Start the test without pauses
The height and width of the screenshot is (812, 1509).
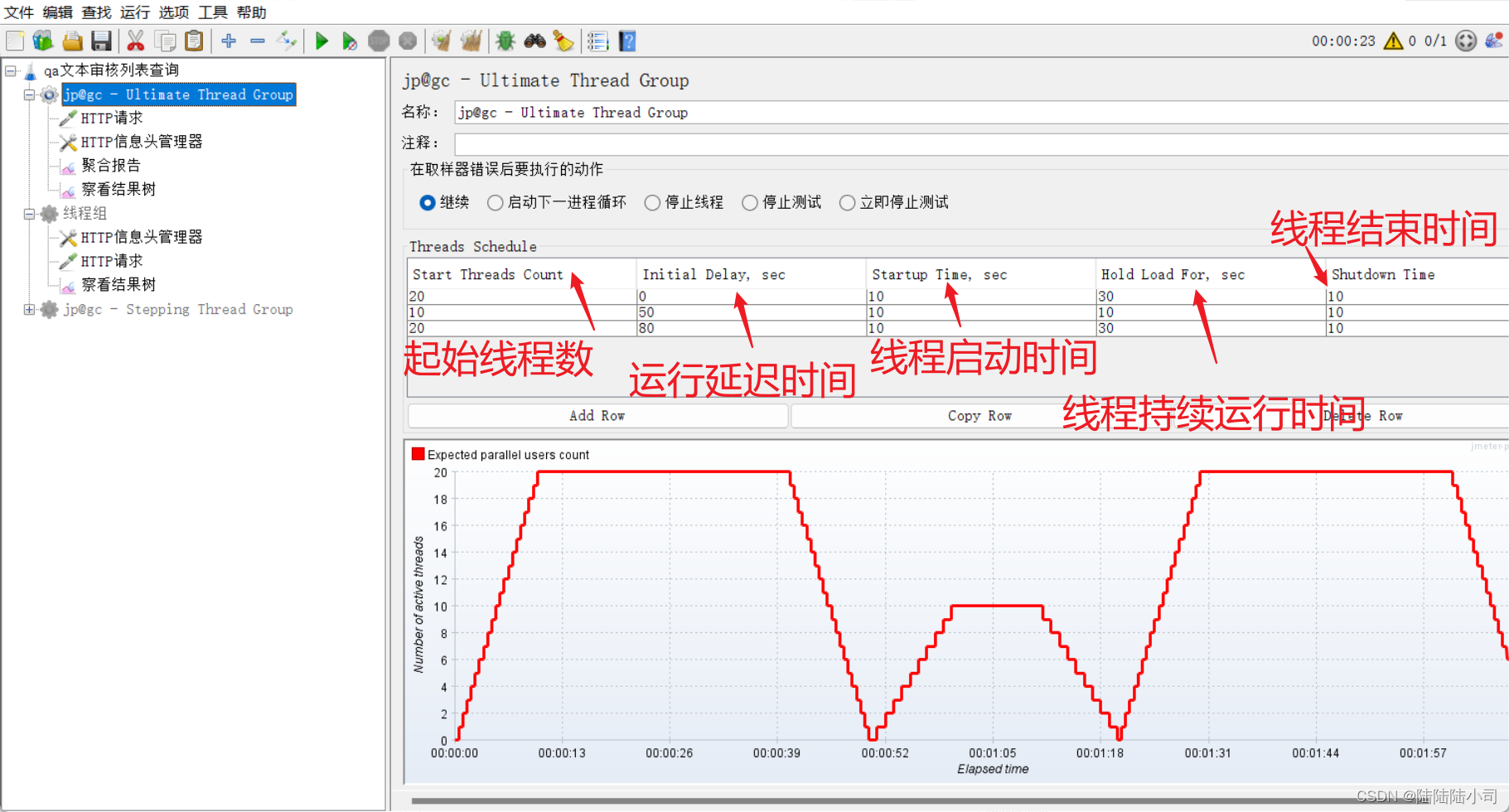[349, 40]
